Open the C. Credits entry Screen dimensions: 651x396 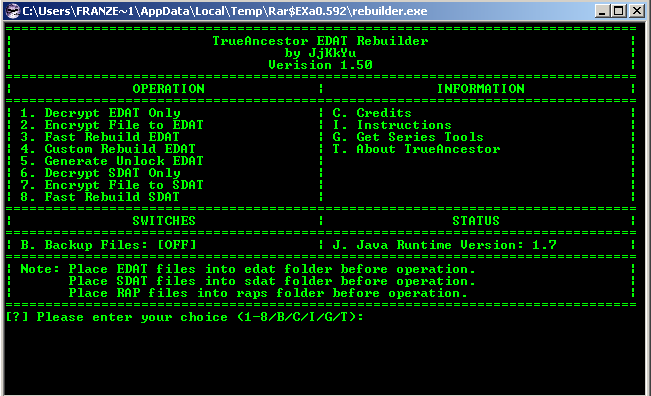[372, 113]
